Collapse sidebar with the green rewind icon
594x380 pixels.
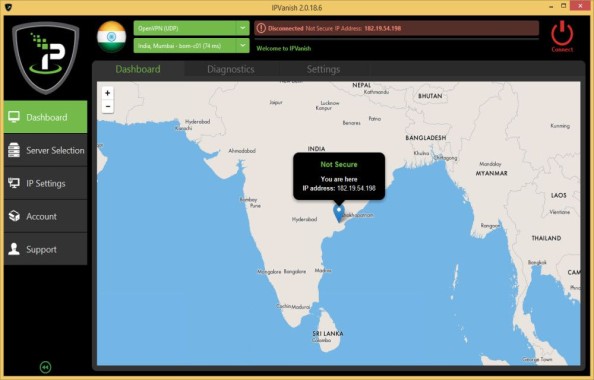45,367
